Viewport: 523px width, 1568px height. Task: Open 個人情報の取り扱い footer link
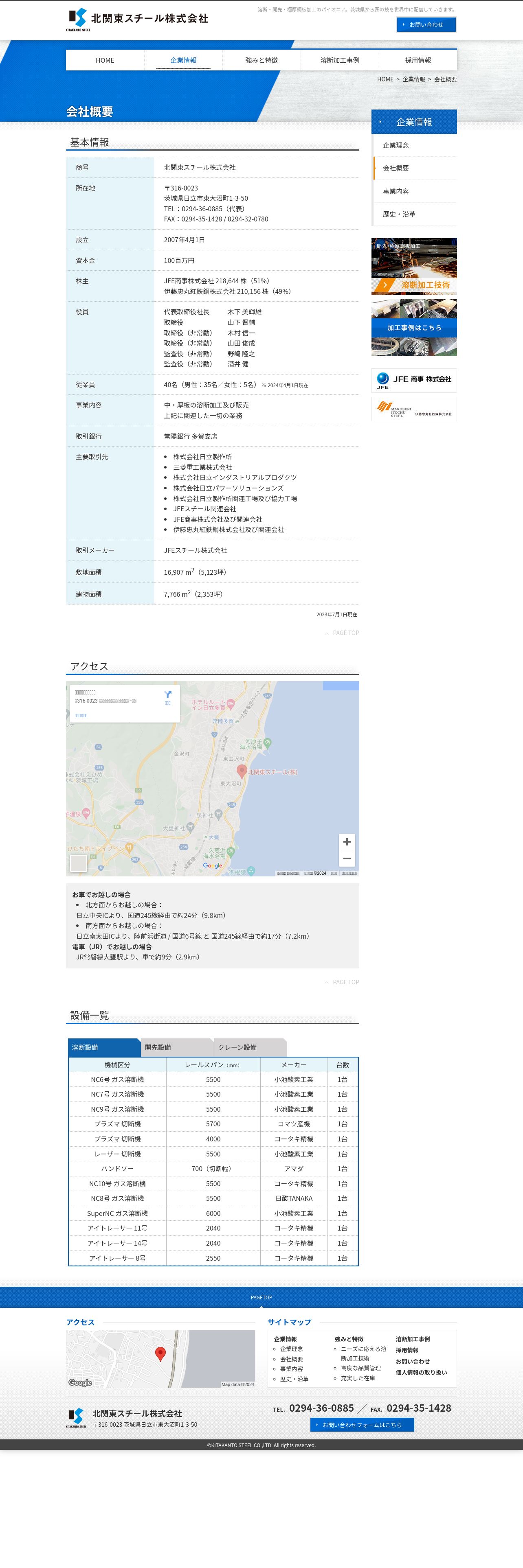(x=421, y=1373)
